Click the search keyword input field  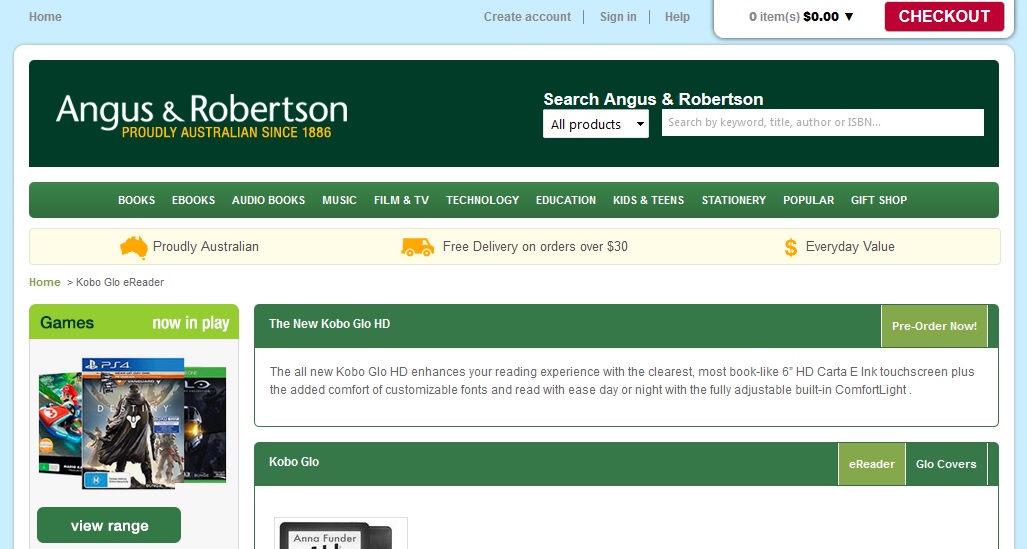click(x=823, y=123)
